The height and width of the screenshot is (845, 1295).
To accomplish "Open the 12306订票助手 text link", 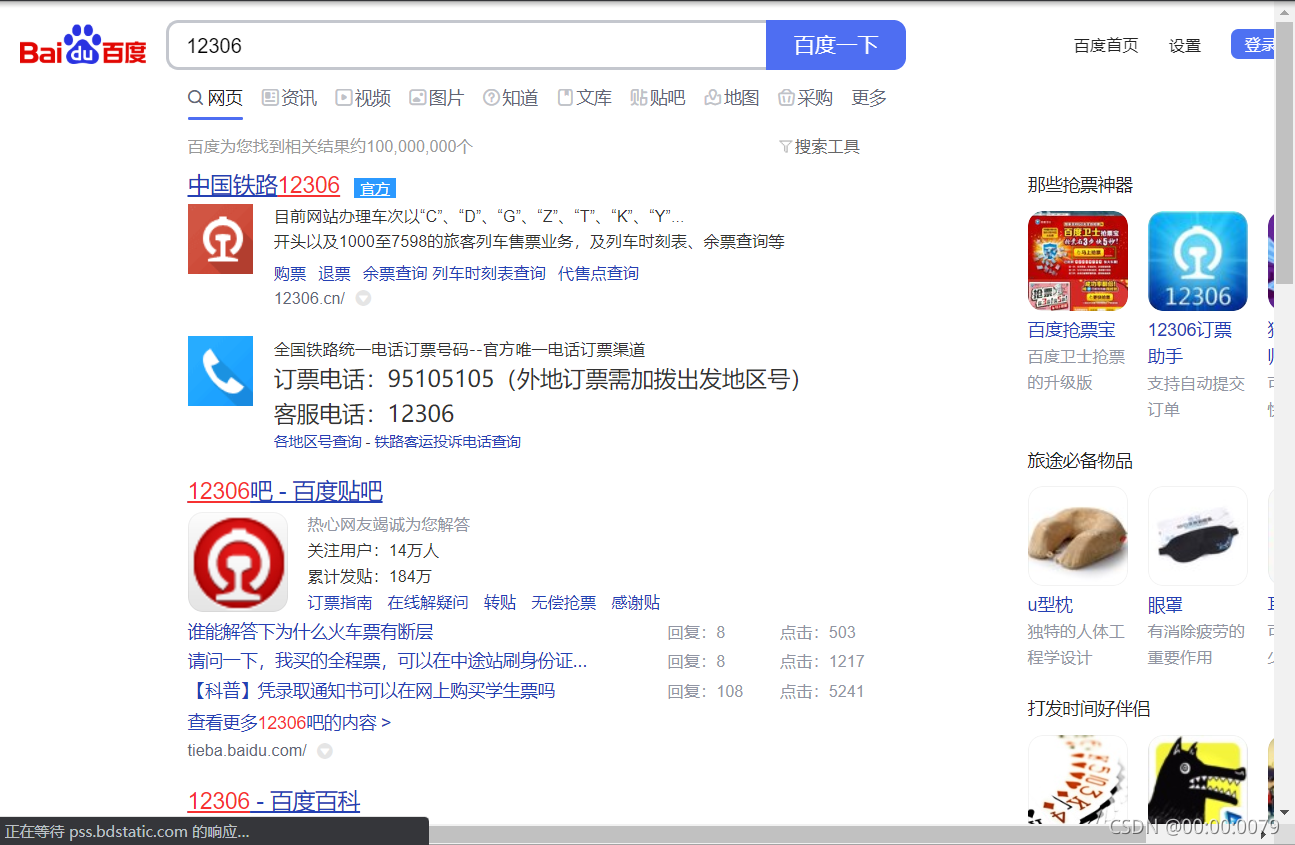I will [1190, 343].
